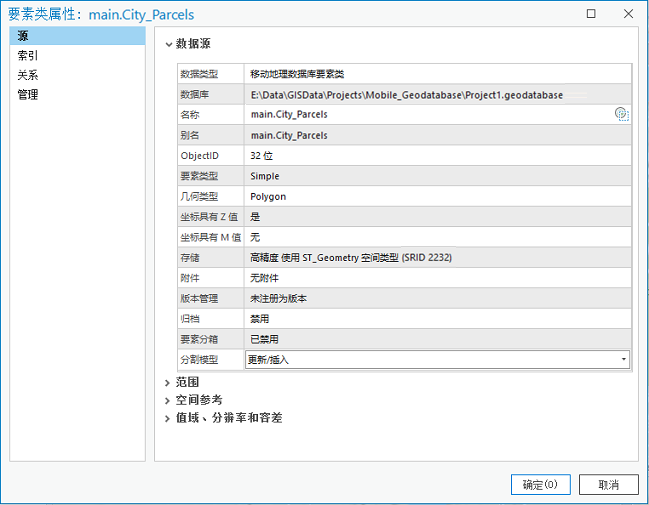
Task: Go to the 管理 tab
Action: (x=28, y=95)
